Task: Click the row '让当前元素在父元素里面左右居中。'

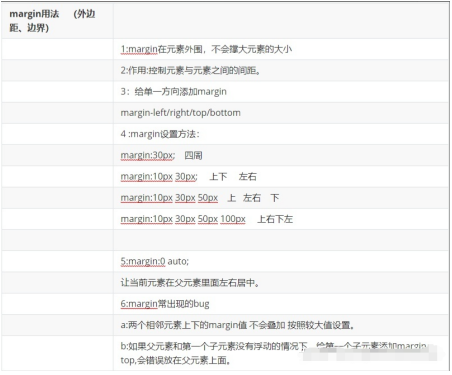Action: pyautogui.click(x=225, y=283)
